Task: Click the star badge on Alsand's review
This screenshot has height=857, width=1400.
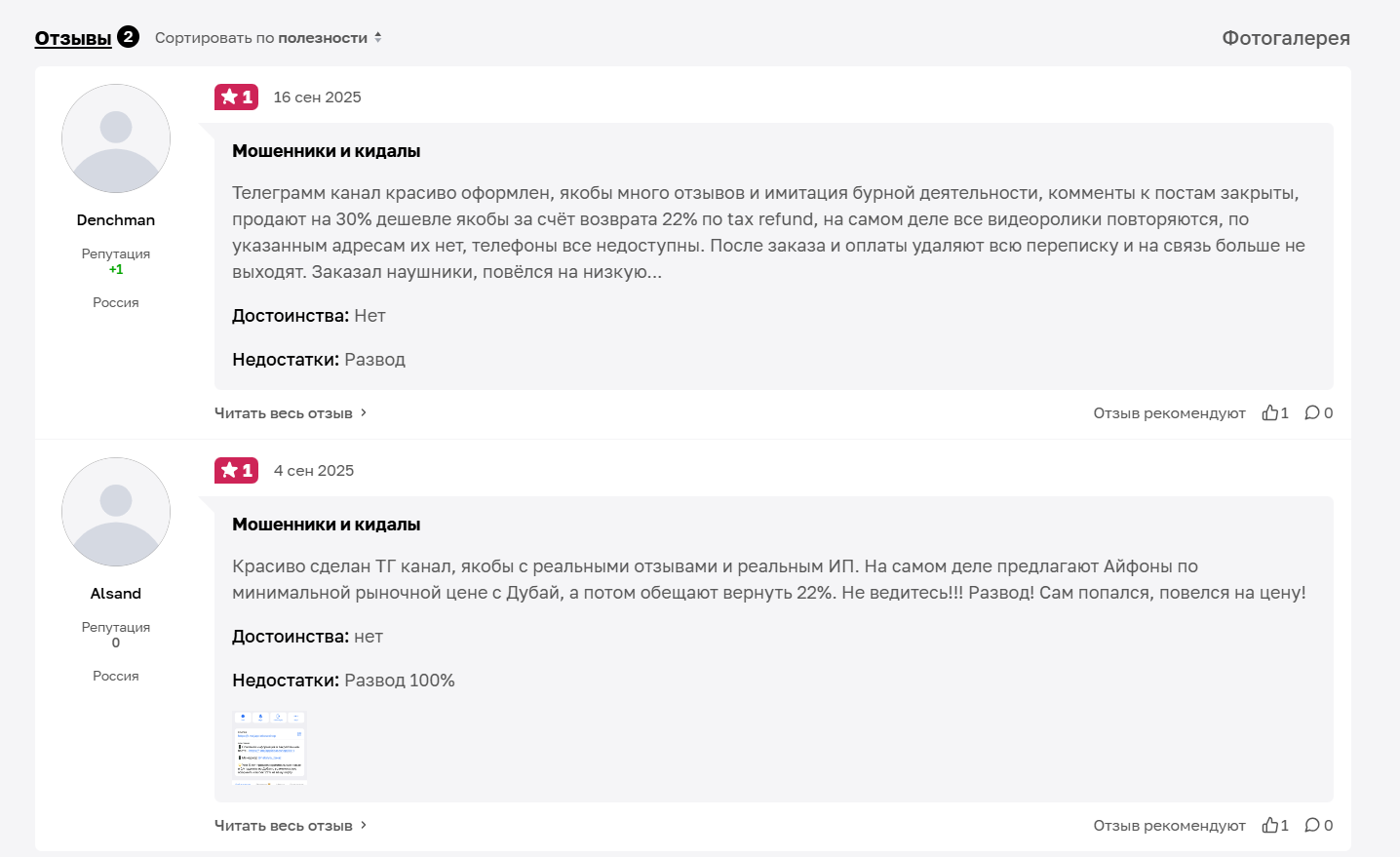Action: tap(236, 470)
